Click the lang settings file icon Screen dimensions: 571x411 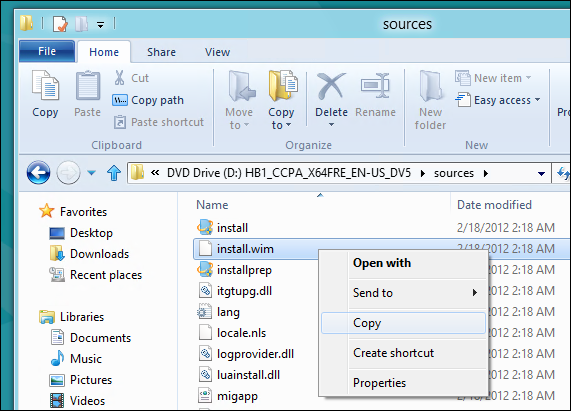point(204,312)
